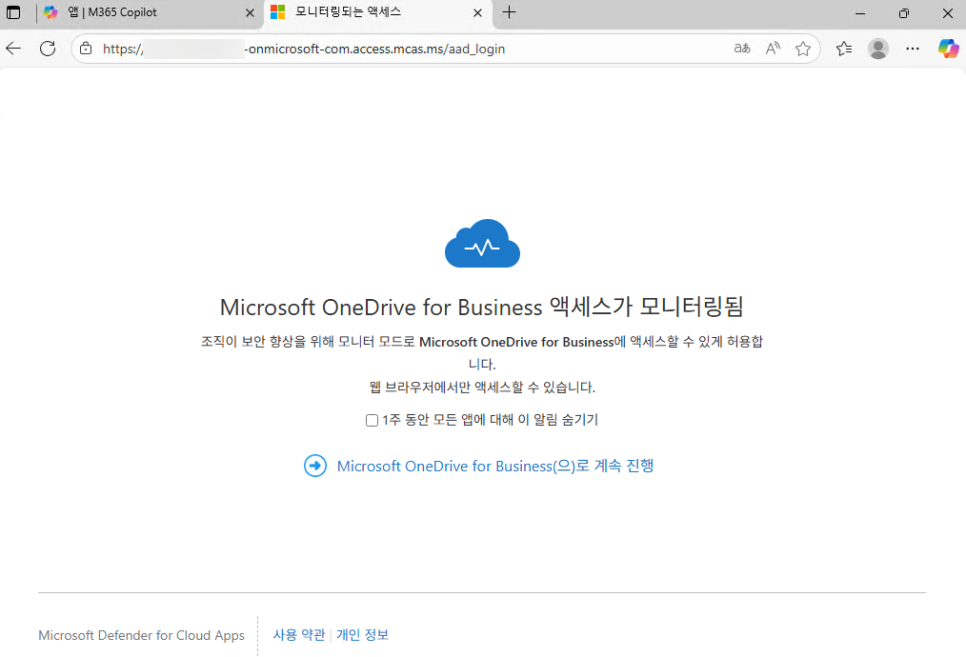Minimize the browser window
The width and height of the screenshot is (966, 657).
tap(860, 13)
